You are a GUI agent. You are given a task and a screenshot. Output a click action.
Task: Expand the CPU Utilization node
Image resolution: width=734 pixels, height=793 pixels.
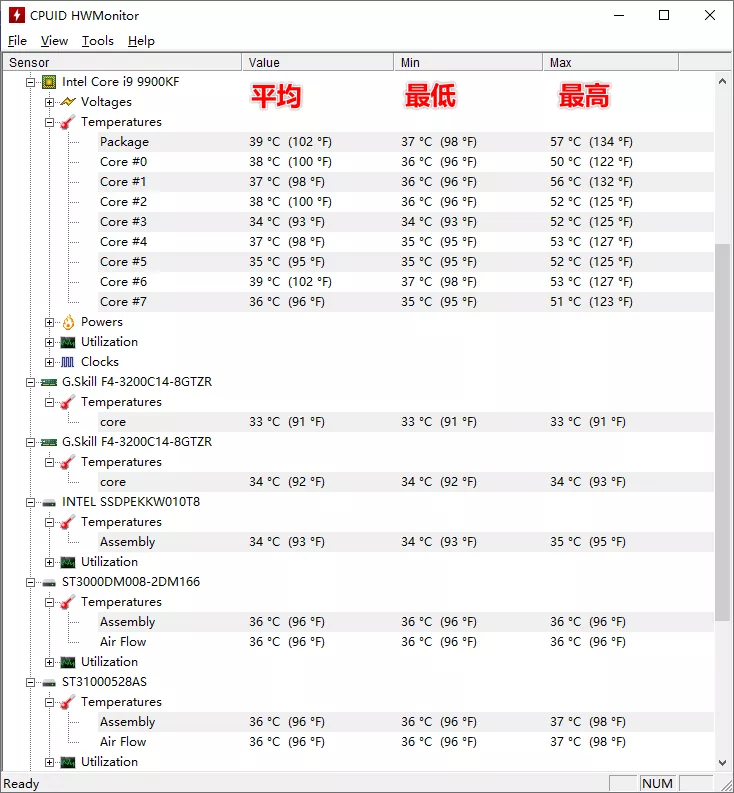pyautogui.click(x=49, y=342)
